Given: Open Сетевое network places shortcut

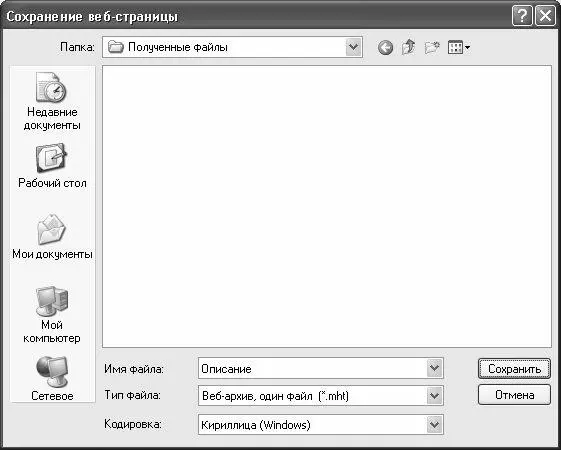Looking at the screenshot, I should pyautogui.click(x=52, y=378).
